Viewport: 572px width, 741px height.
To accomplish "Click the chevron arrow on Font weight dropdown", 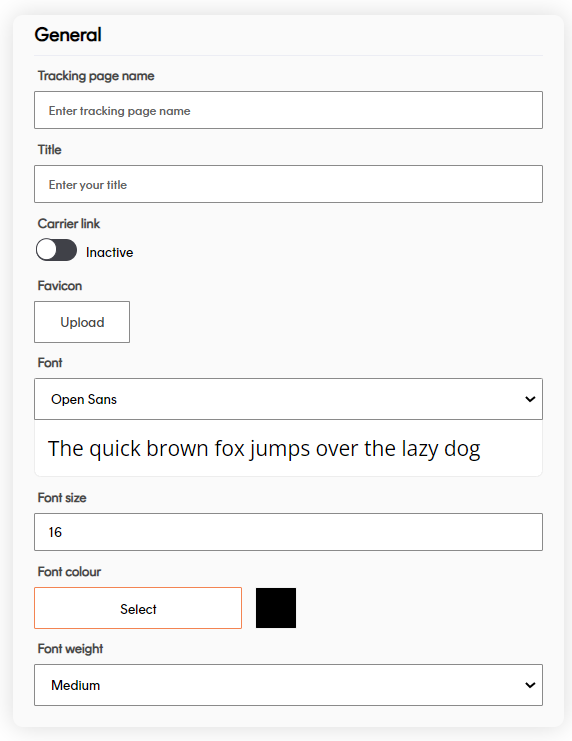I will coord(530,685).
